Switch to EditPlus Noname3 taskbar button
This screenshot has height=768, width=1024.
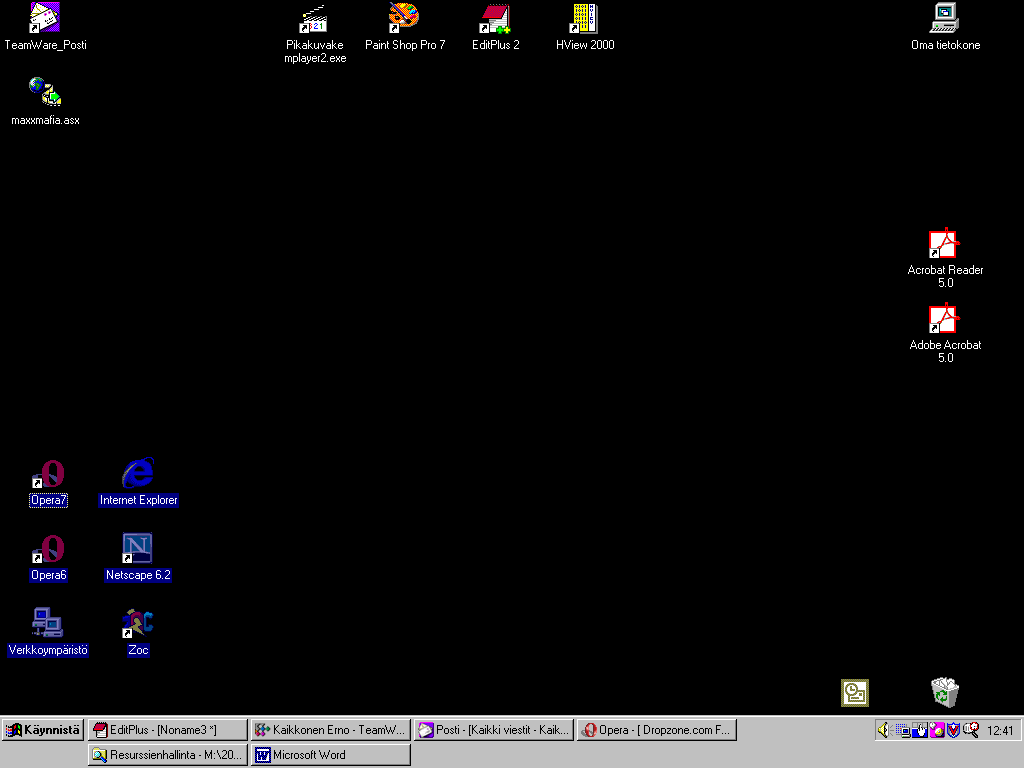[167, 730]
